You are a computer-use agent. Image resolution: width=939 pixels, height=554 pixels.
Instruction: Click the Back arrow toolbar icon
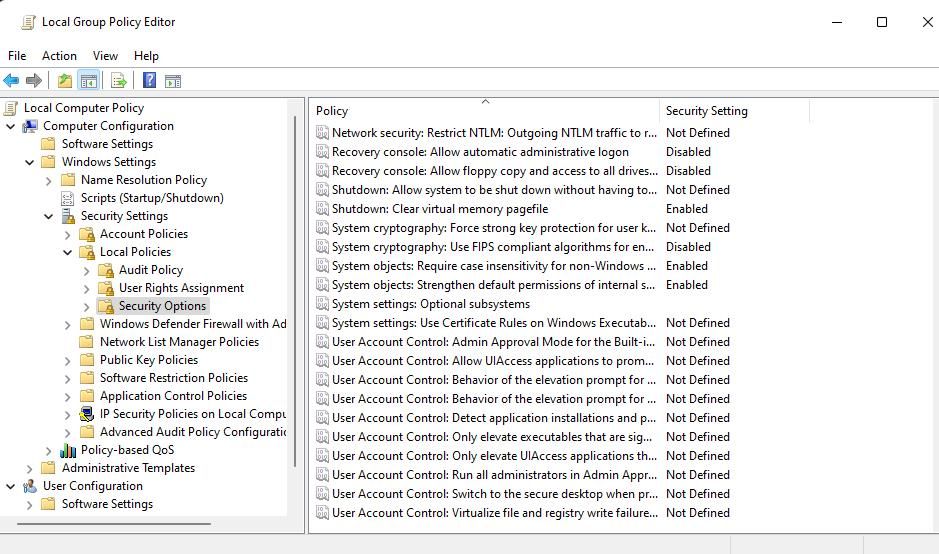[11, 80]
